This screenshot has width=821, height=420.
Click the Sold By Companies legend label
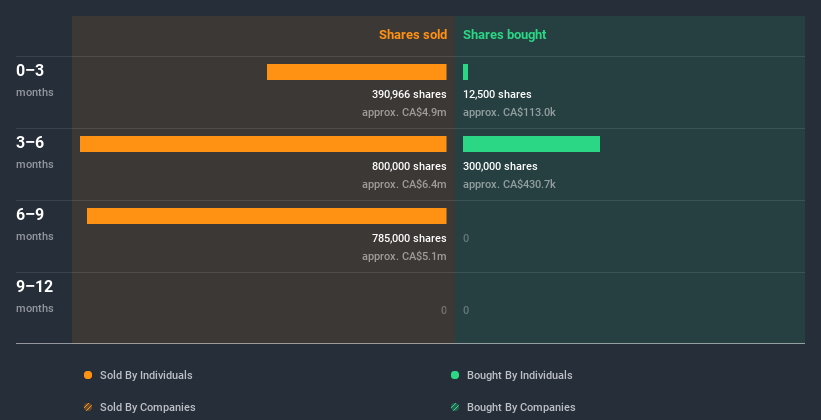[148, 407]
